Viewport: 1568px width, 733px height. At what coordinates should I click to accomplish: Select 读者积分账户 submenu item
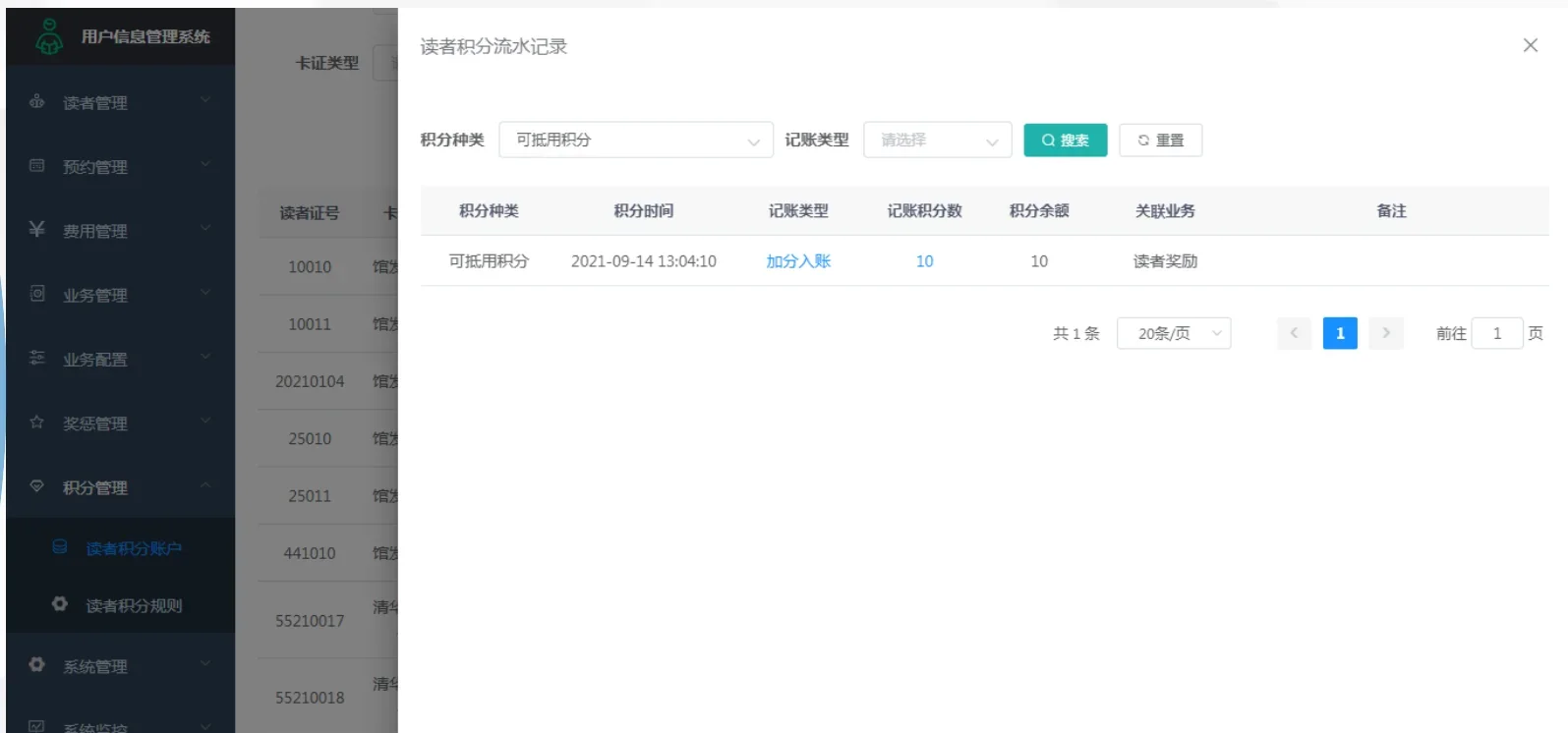120,547
